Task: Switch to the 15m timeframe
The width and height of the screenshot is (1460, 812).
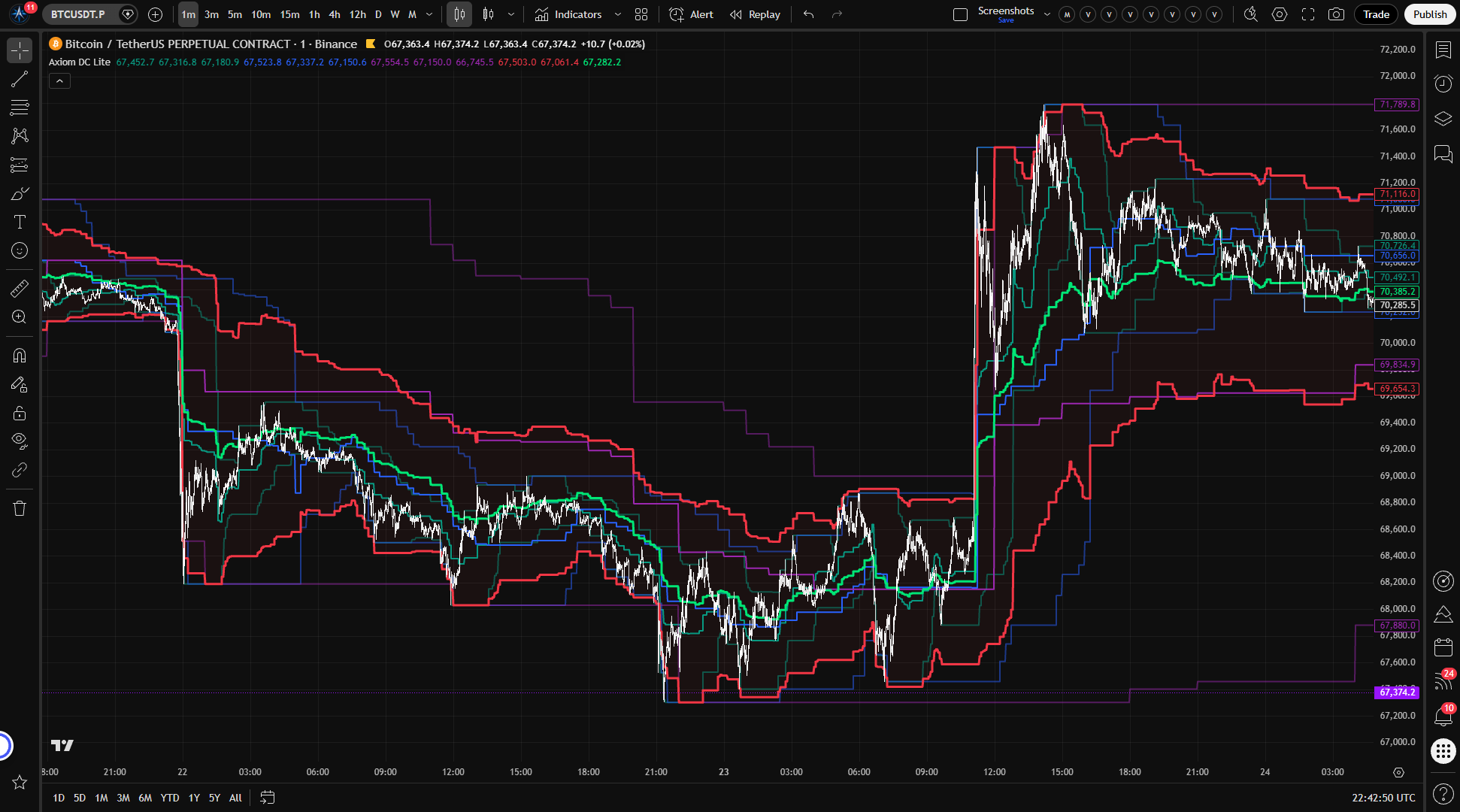Action: coord(289,14)
